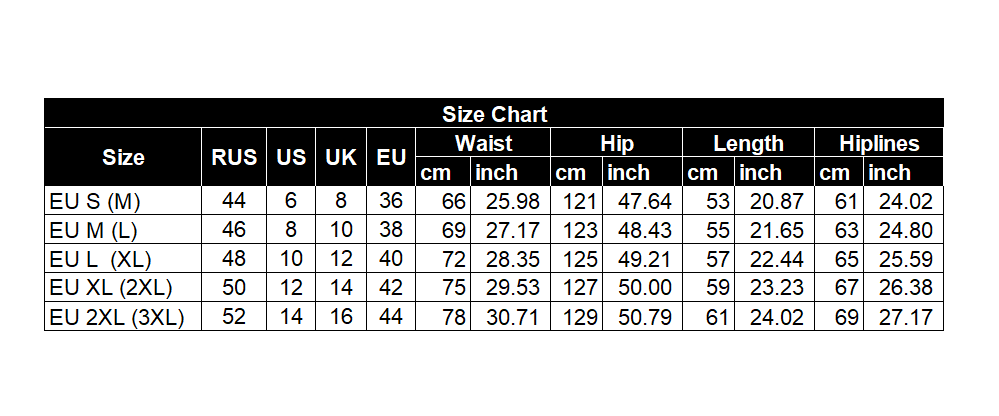Click the 129 cm hip cell
Image resolution: width=999 pixels, height=416 pixels.
pyautogui.click(x=579, y=318)
